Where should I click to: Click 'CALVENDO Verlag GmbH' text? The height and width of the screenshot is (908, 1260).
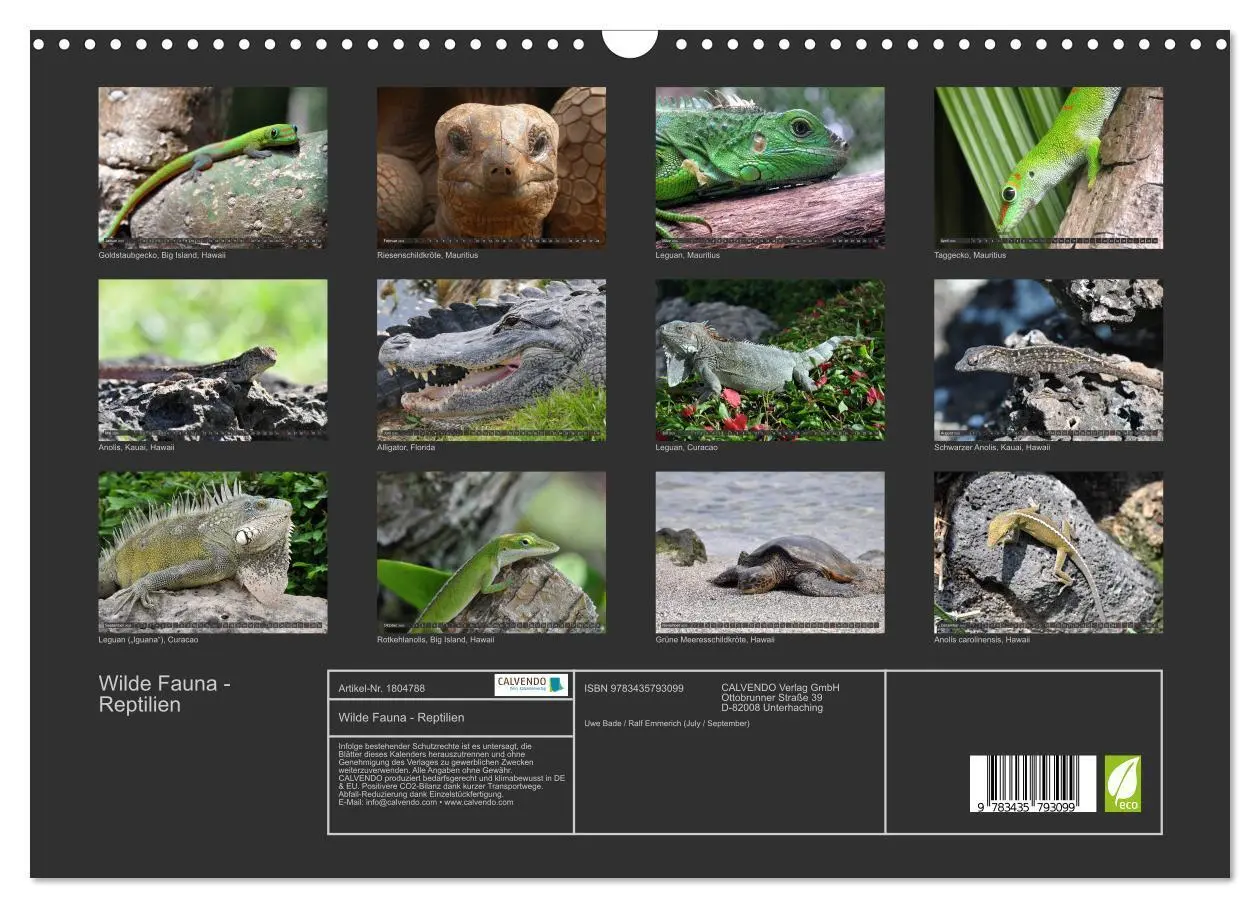[x=781, y=688]
